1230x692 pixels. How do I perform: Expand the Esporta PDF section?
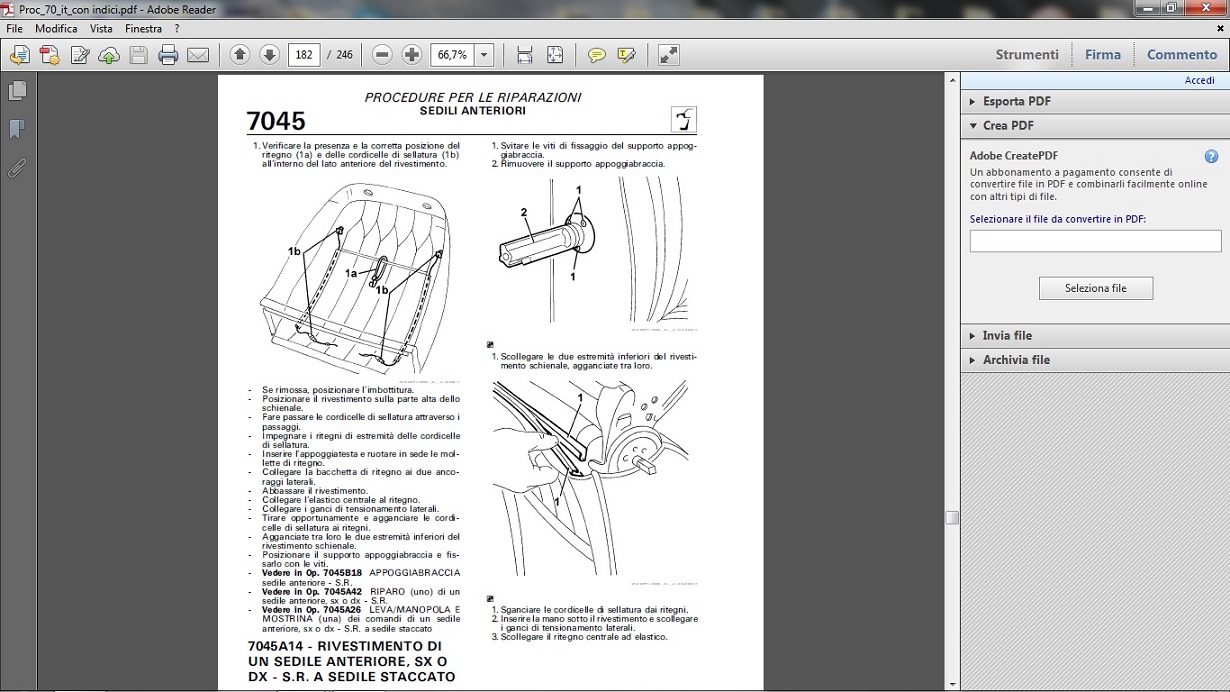1016,101
